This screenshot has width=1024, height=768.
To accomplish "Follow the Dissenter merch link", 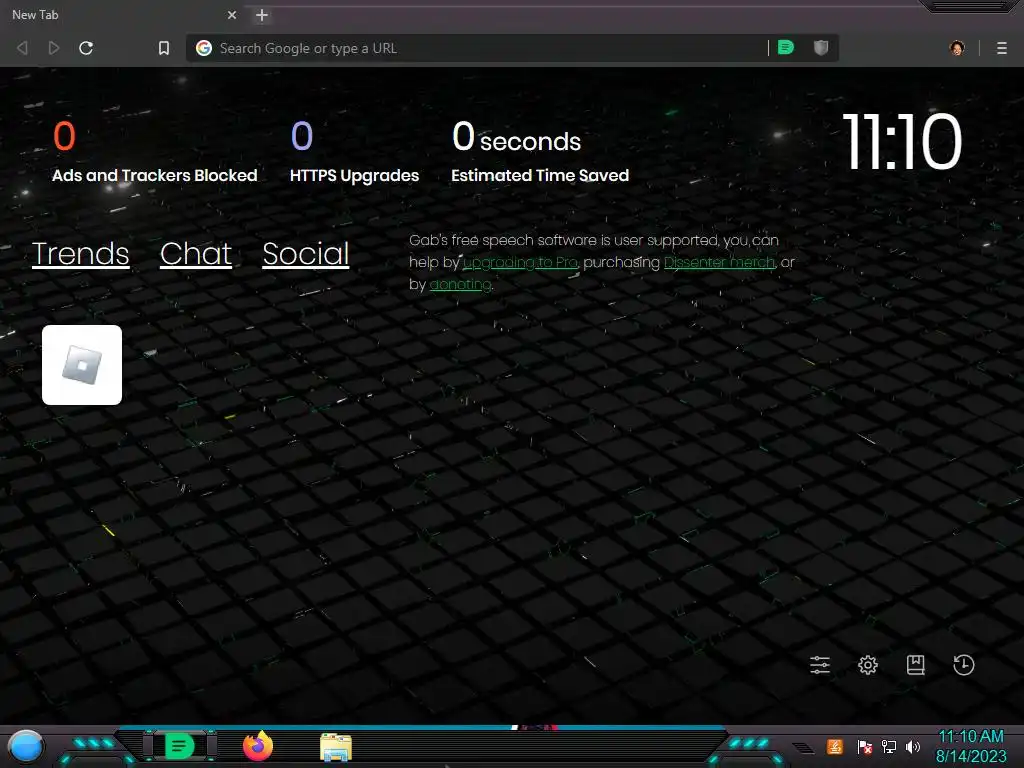I will pos(720,263).
